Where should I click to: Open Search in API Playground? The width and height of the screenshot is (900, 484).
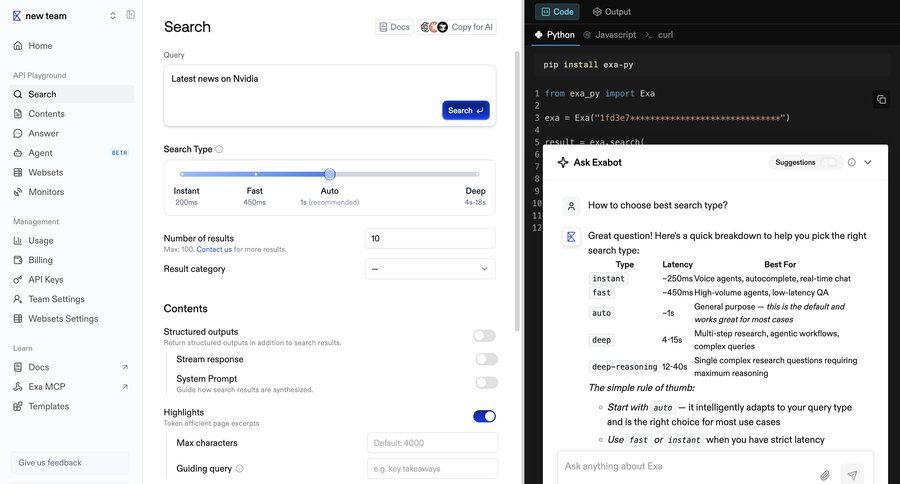coord(71,94)
